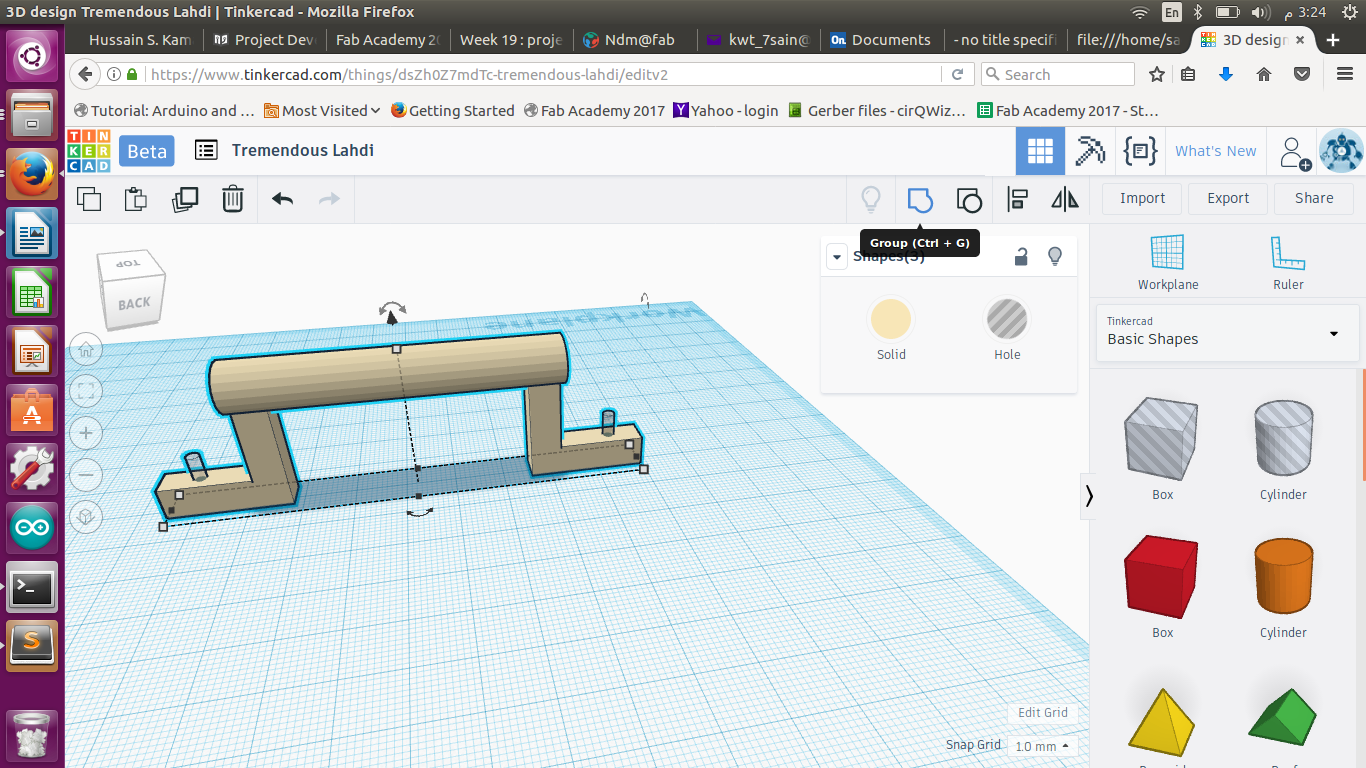Set shape to Hole mode
This screenshot has width=1366, height=768.
click(1006, 320)
